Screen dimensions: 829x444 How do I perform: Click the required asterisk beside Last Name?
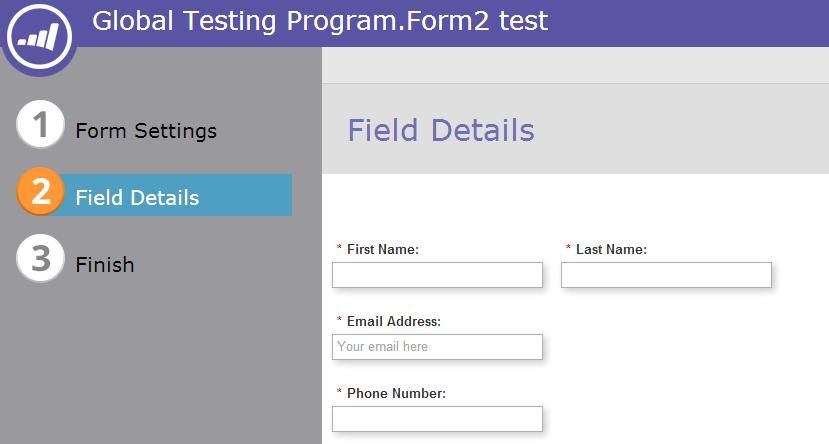pyautogui.click(x=568, y=249)
